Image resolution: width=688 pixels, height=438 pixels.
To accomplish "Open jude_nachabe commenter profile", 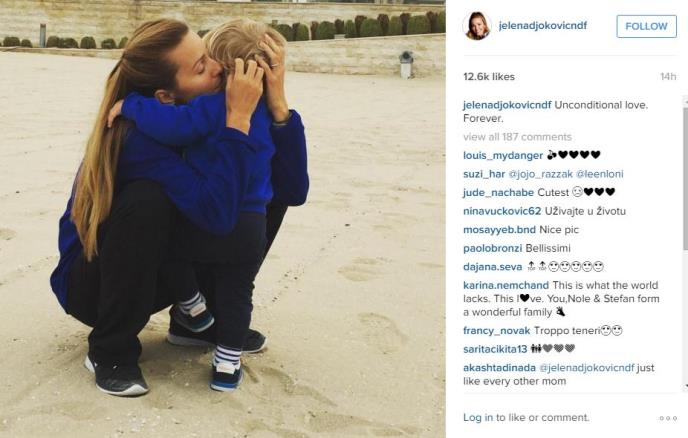I will [x=498, y=192].
